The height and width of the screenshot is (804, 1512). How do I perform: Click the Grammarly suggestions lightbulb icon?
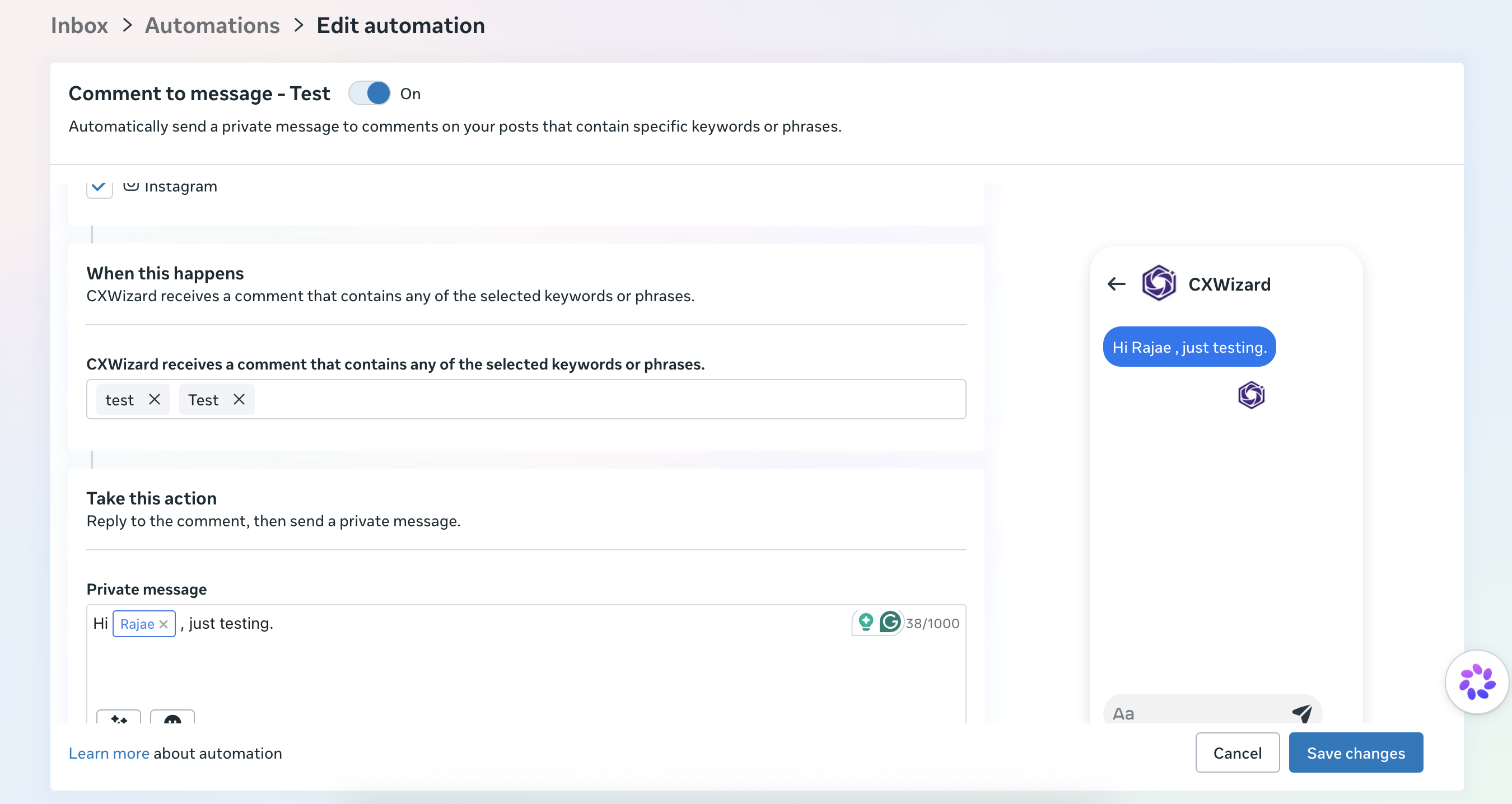pos(866,622)
